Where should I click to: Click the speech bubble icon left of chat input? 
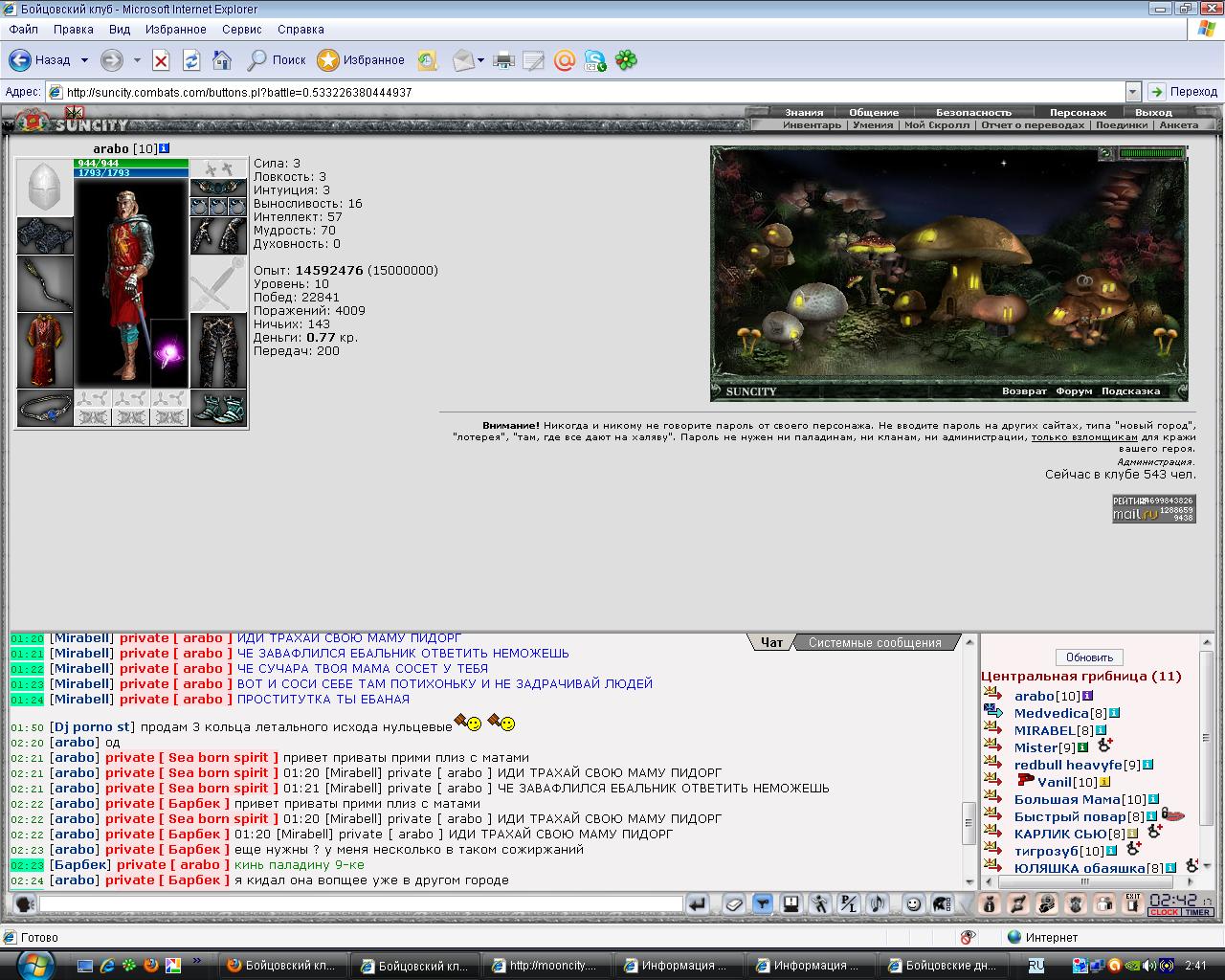pos(24,904)
